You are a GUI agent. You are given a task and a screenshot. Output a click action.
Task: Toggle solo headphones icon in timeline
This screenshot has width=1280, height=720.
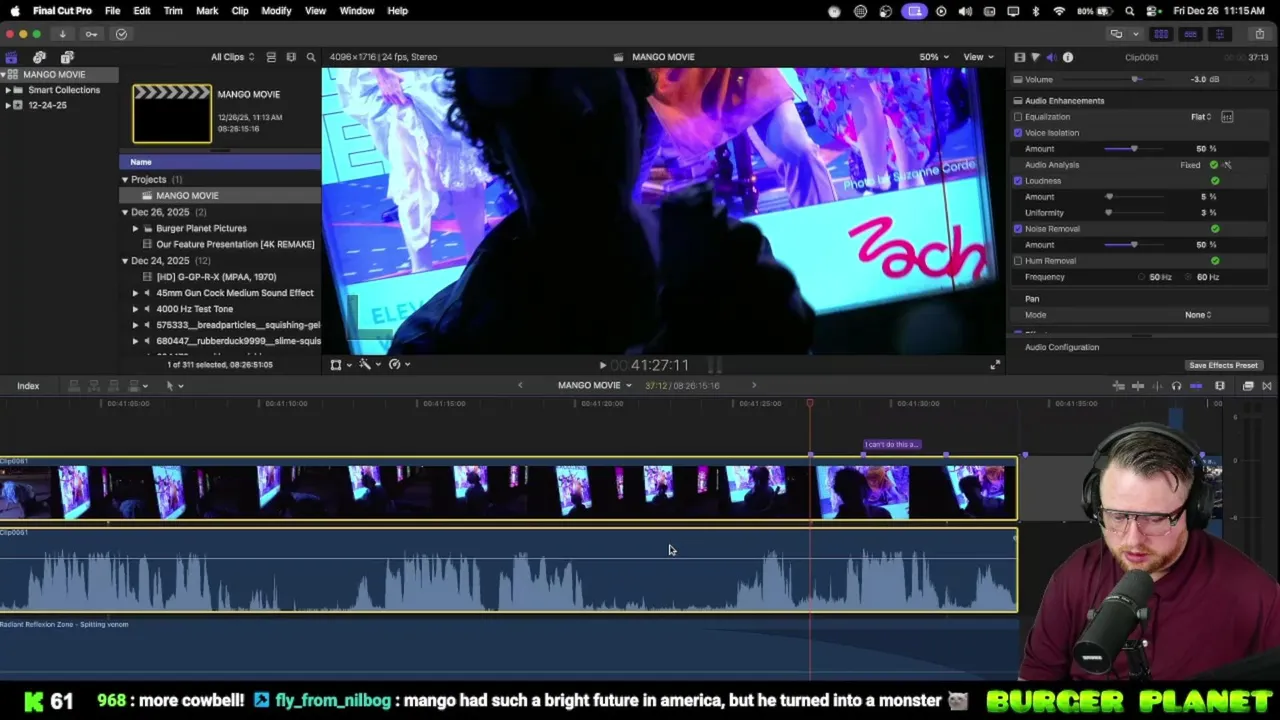1176,386
